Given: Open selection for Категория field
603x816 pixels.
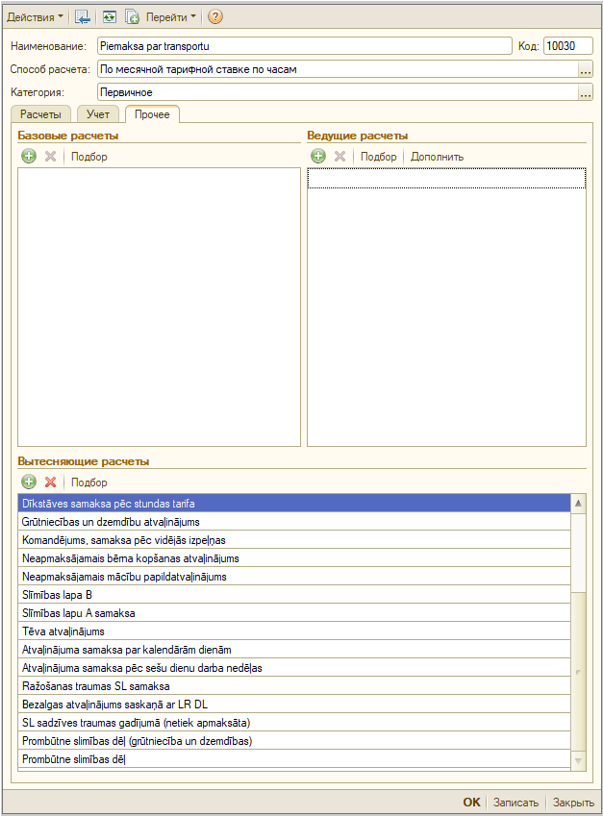Looking at the screenshot, I should point(585,93).
